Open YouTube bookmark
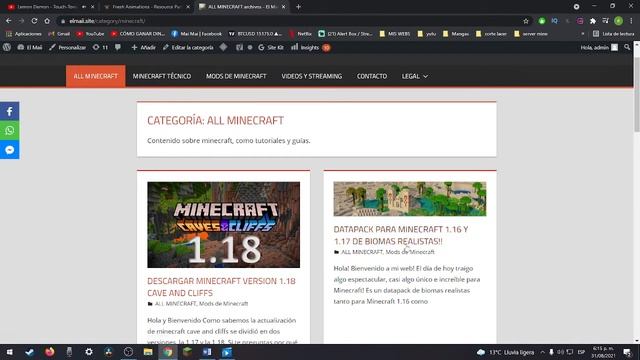This screenshot has width=640, height=360. (x=91, y=34)
